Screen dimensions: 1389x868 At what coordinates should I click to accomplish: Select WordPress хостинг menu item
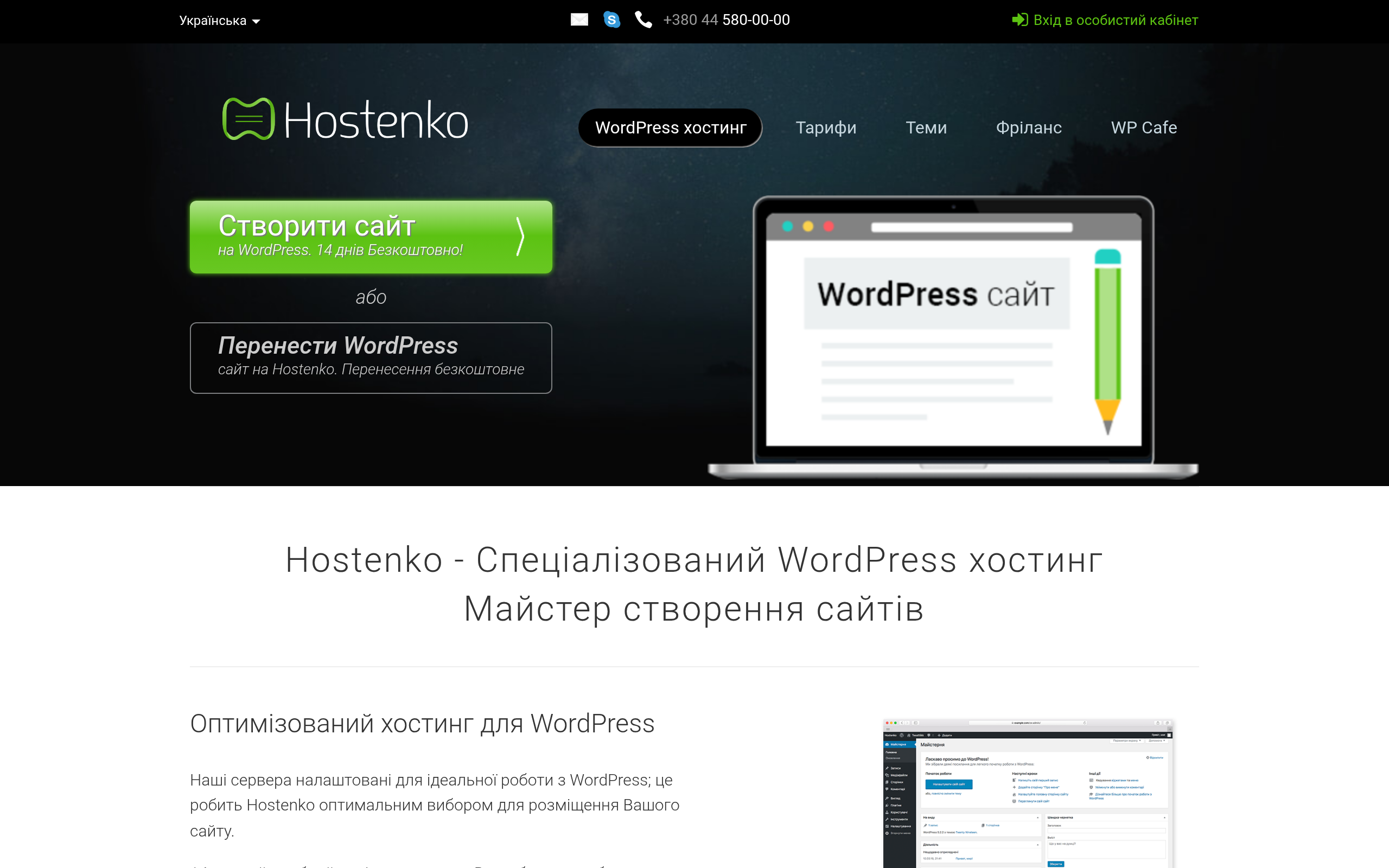(671, 127)
